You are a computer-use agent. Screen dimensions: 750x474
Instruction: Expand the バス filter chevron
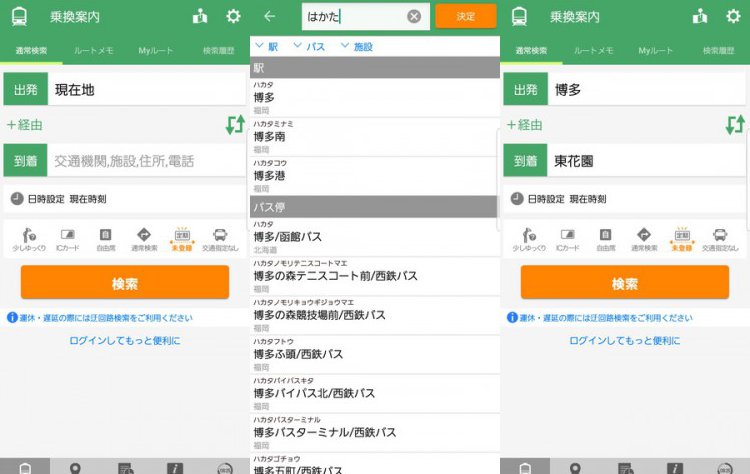pyautogui.click(x=298, y=46)
